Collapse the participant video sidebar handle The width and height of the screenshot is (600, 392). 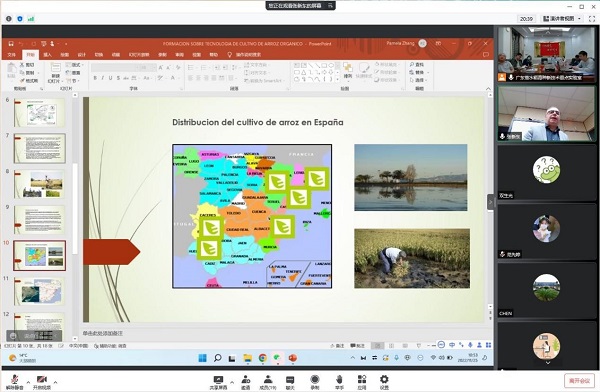point(490,202)
